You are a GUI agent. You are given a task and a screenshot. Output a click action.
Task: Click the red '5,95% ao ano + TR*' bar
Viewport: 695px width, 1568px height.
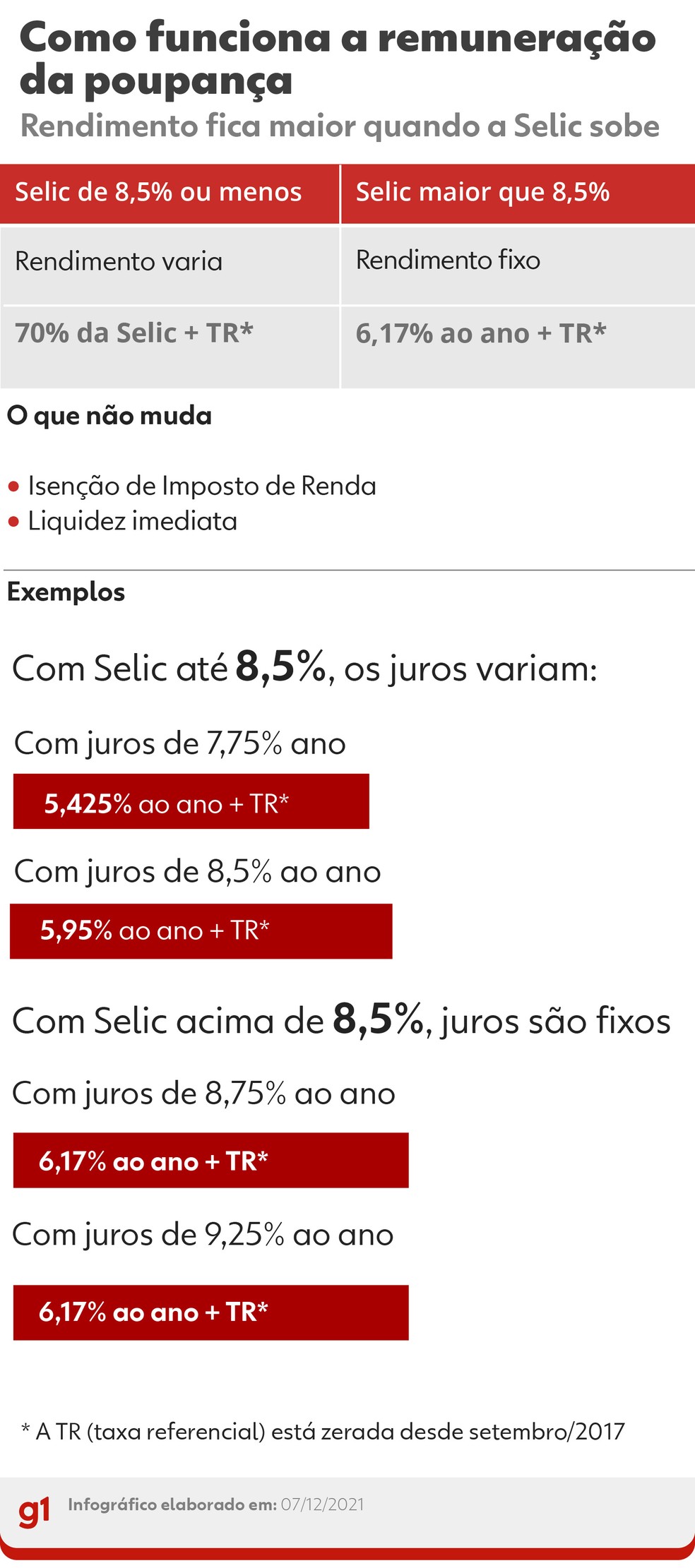pyautogui.click(x=201, y=931)
